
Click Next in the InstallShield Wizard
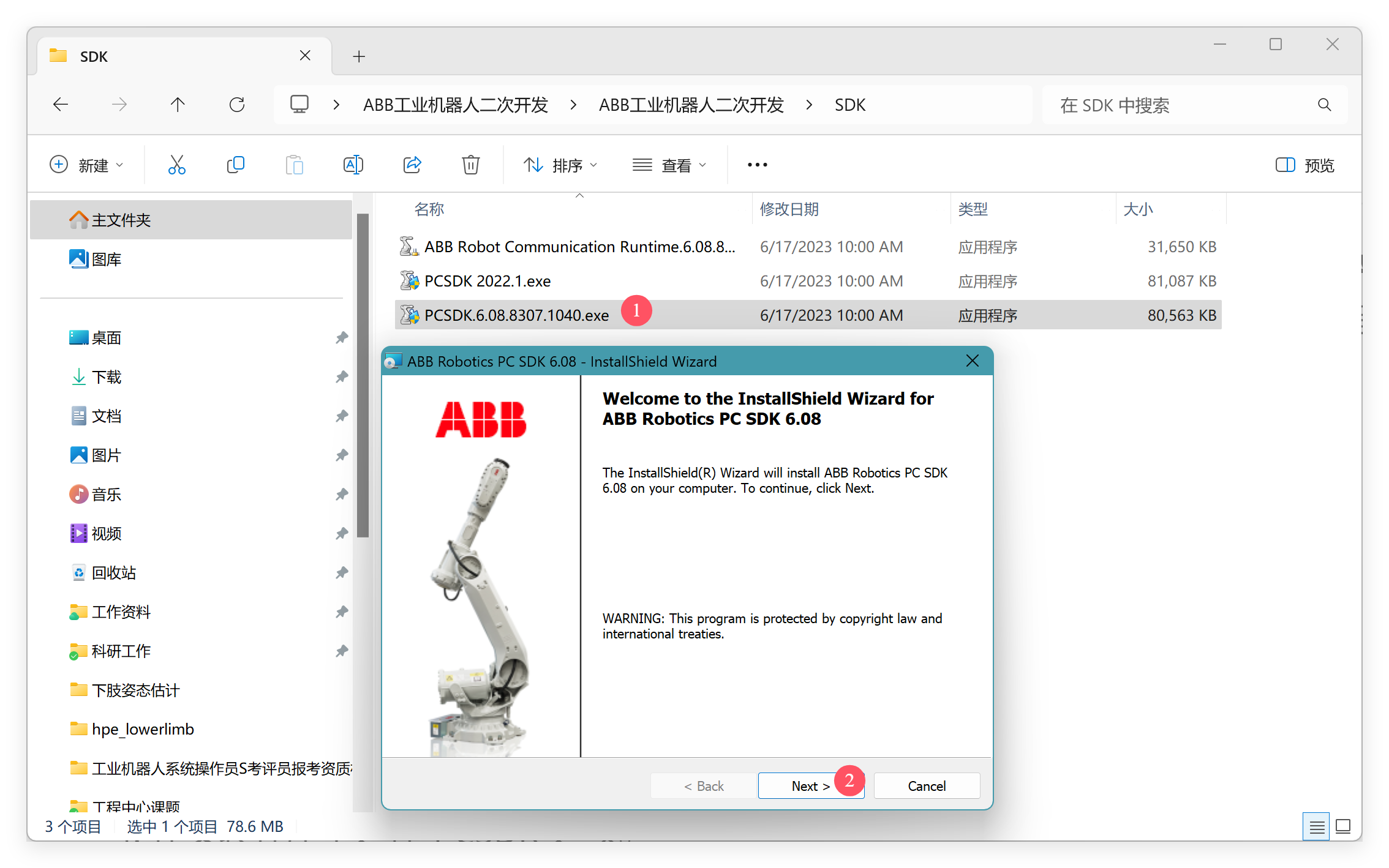(x=811, y=786)
